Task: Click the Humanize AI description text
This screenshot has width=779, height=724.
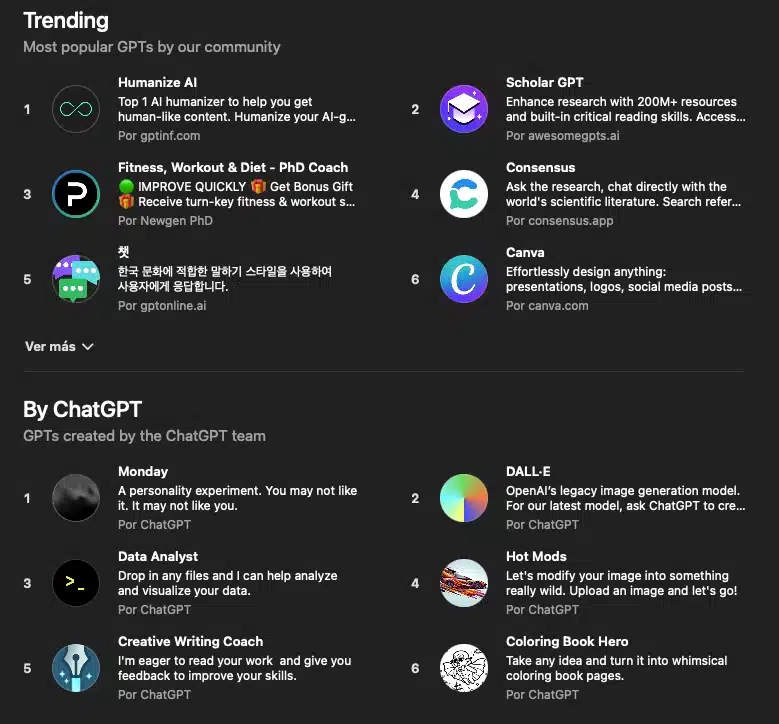Action: tap(236, 109)
